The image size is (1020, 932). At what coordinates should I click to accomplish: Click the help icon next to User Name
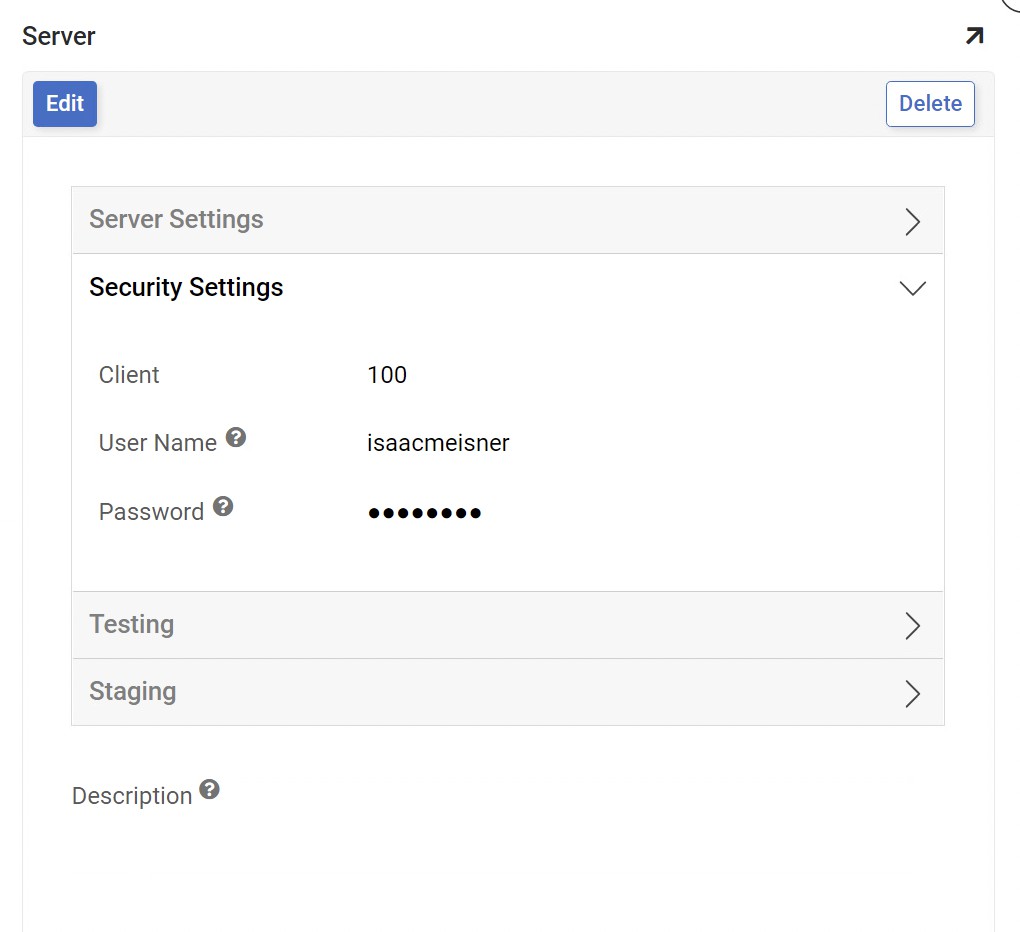(236, 436)
